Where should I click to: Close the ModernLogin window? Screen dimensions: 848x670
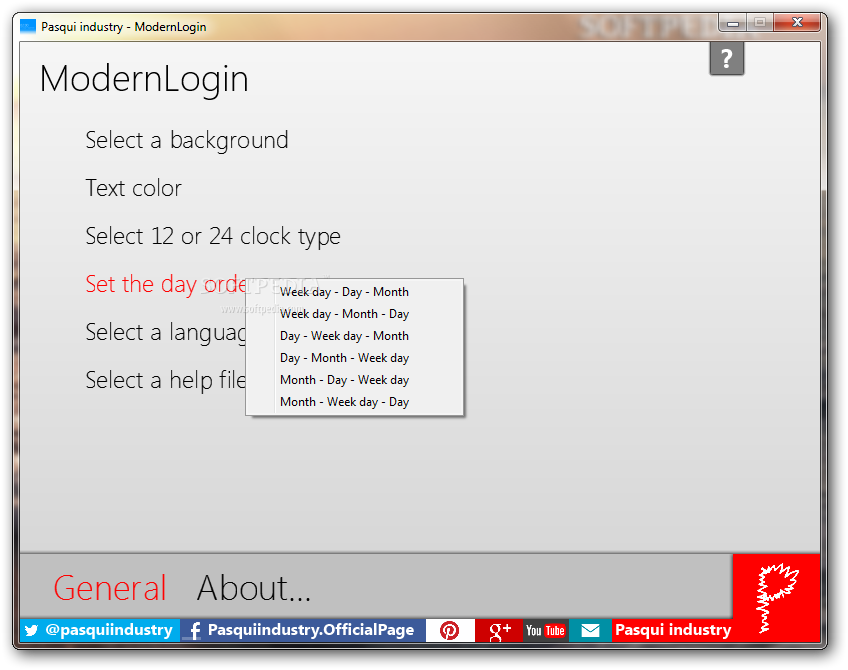click(797, 23)
